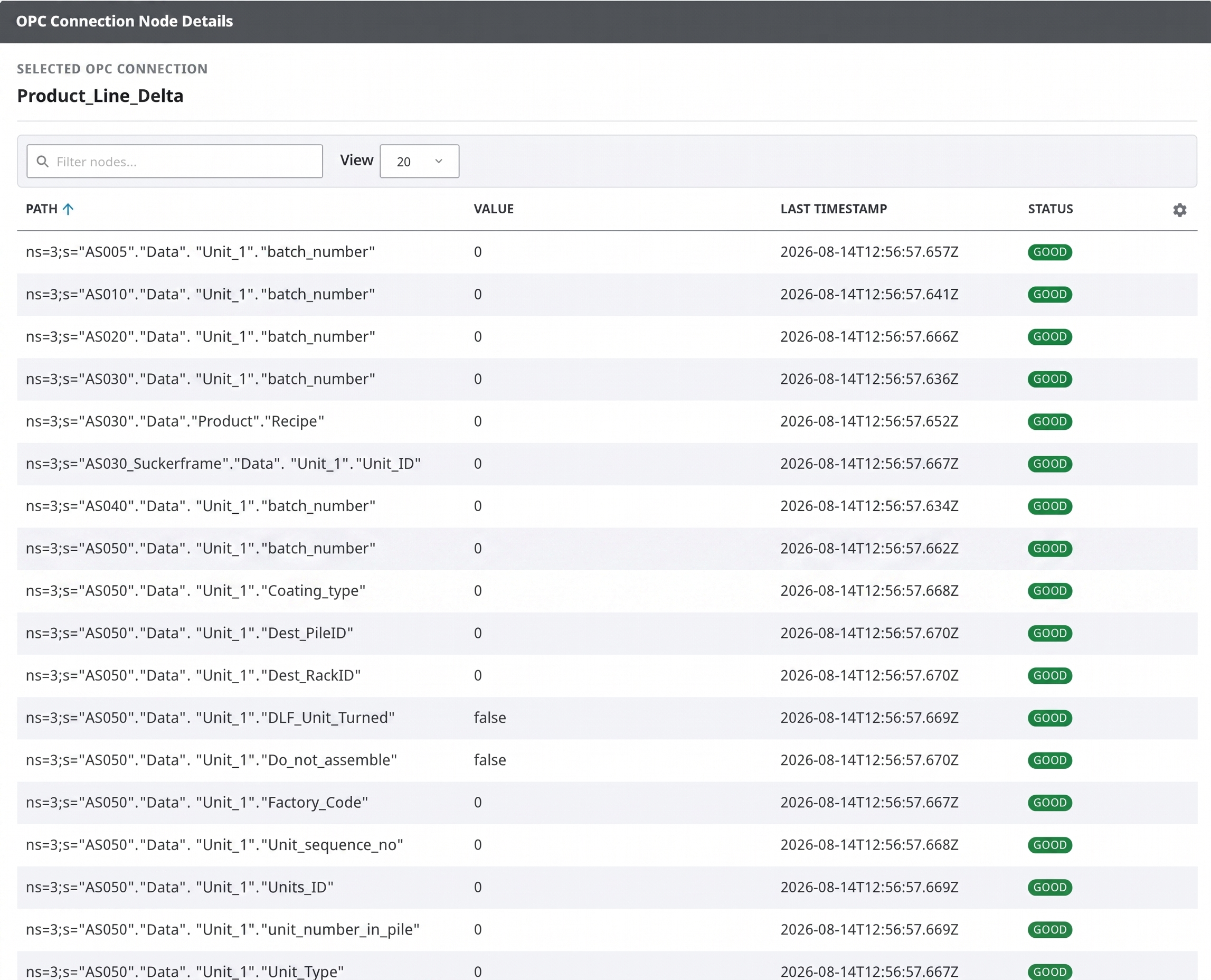The width and height of the screenshot is (1211, 980).
Task: Toggle PATH column sort arrow
Action: point(68,209)
